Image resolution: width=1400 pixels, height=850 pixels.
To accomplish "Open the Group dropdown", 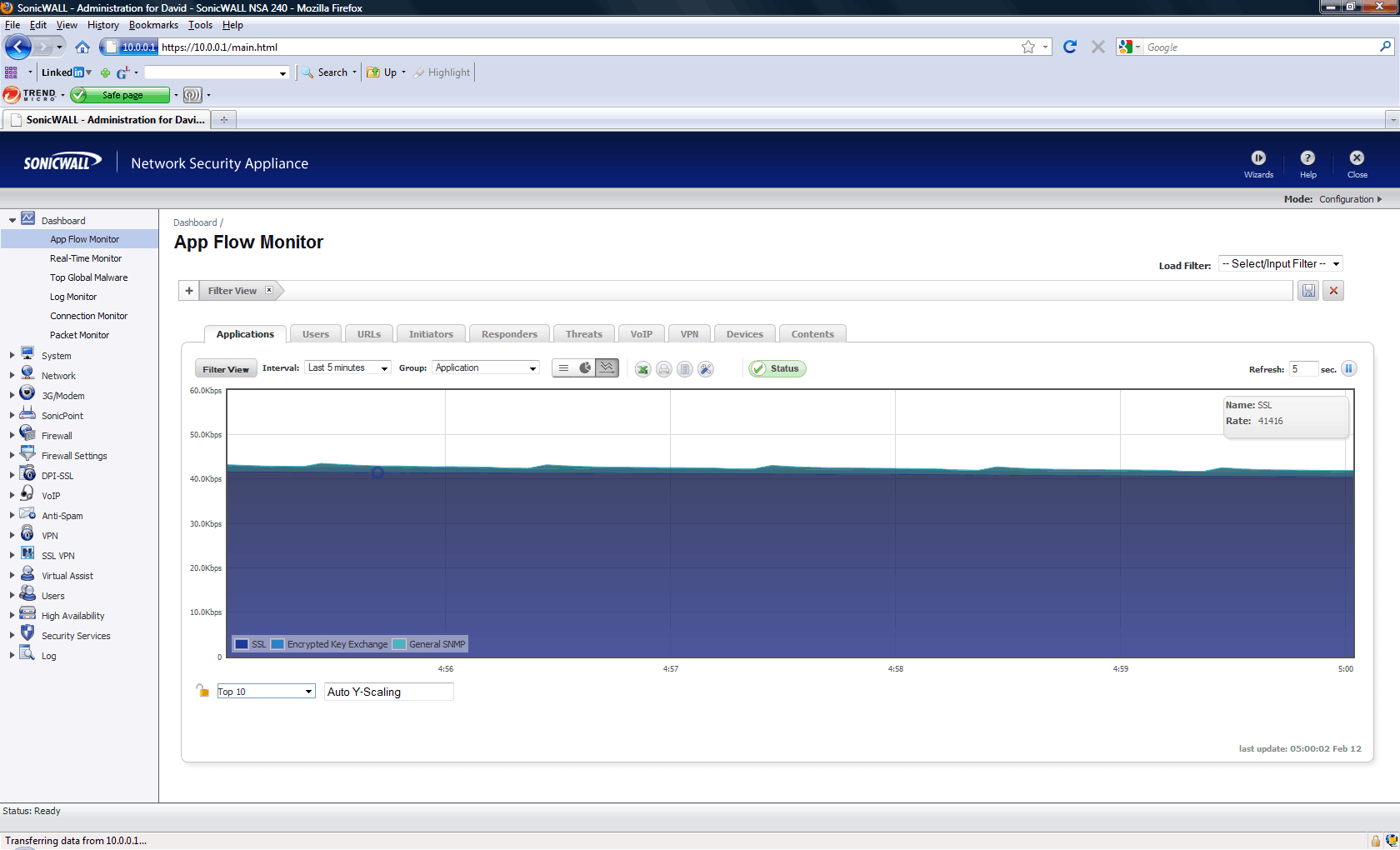I will coord(486,367).
